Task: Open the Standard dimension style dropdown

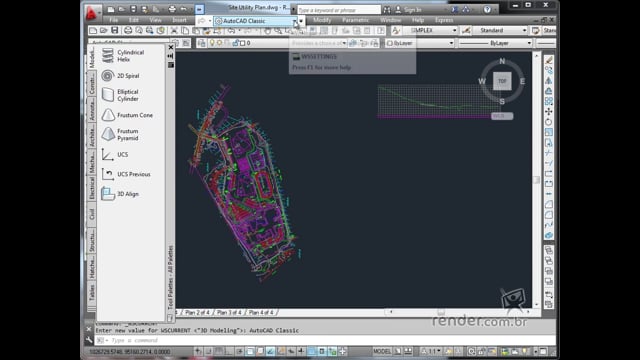Action: pyautogui.click(x=524, y=31)
